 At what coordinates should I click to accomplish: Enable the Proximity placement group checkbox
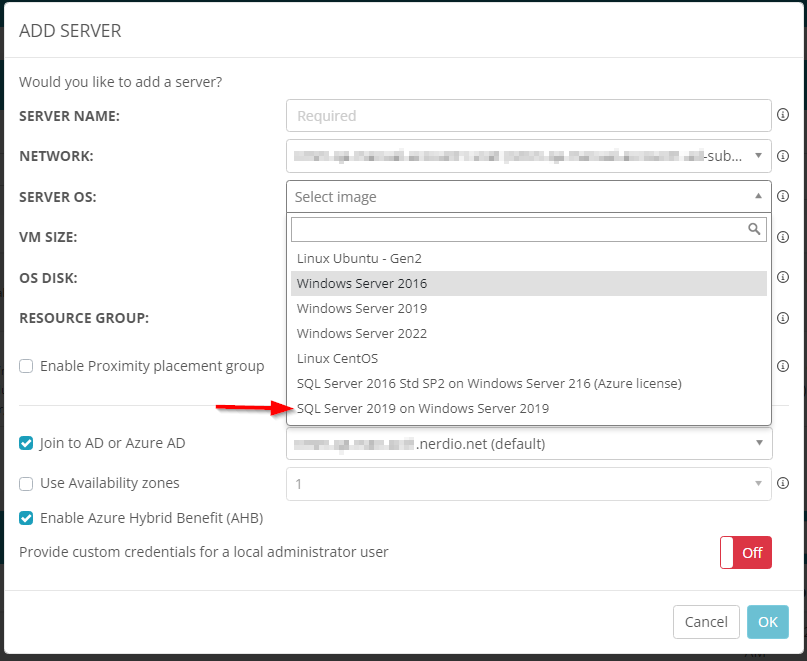26,366
